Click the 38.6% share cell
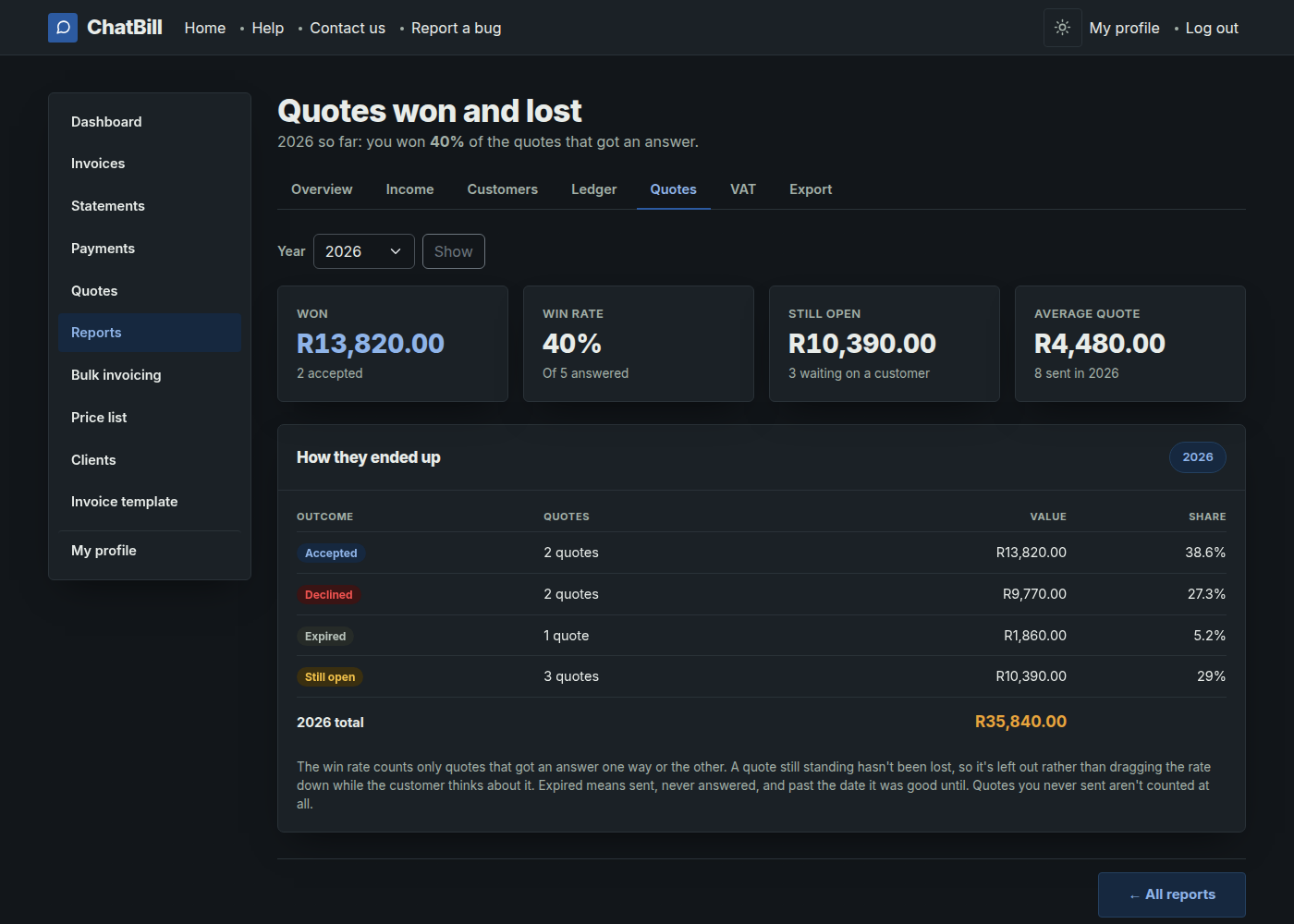Image resolution: width=1294 pixels, height=924 pixels. (1205, 553)
